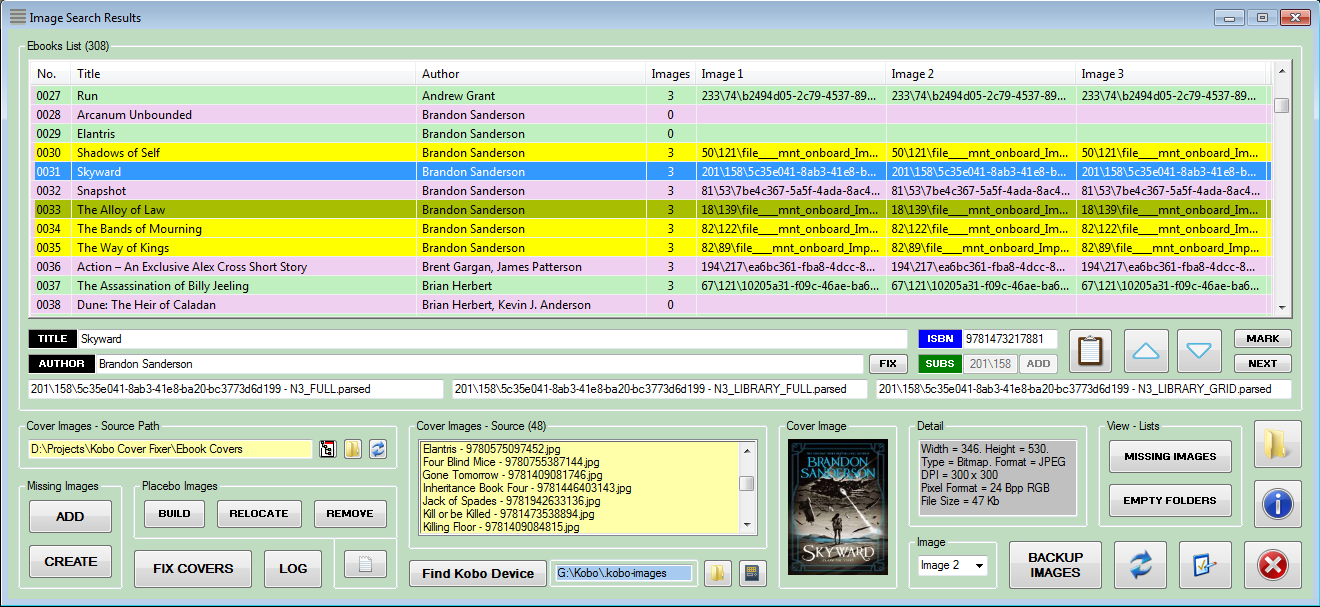
Task: Click the large refresh arrows button near Backup Images
Action: pos(1141,565)
